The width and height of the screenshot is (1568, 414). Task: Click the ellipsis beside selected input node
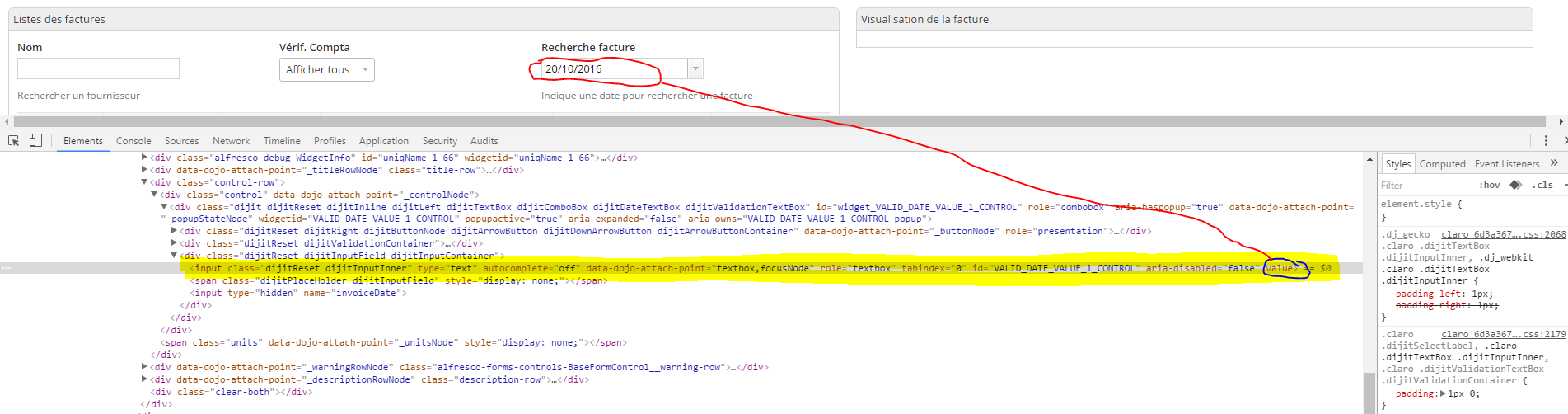coord(7,268)
